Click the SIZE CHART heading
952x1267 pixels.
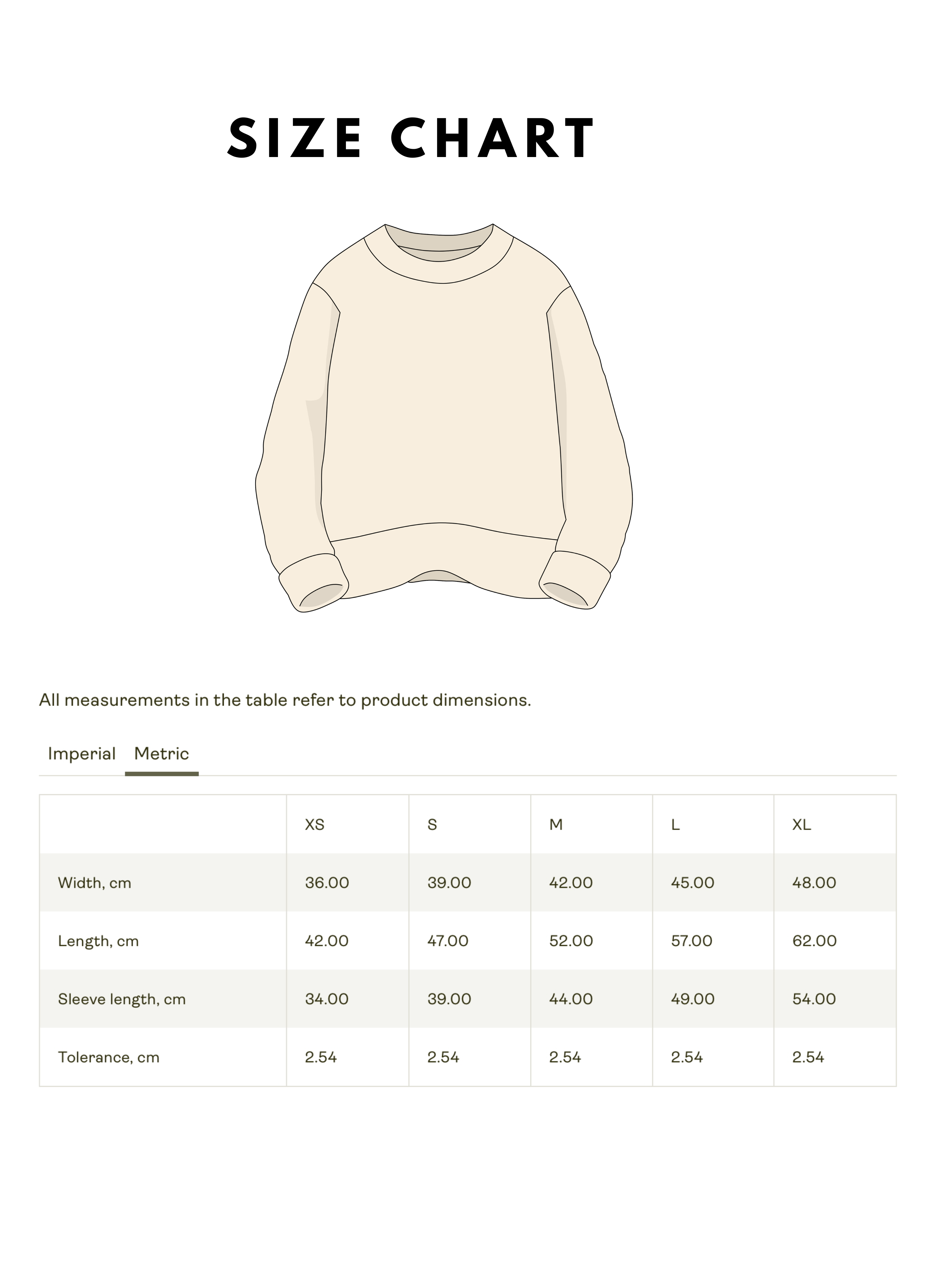tap(411, 138)
